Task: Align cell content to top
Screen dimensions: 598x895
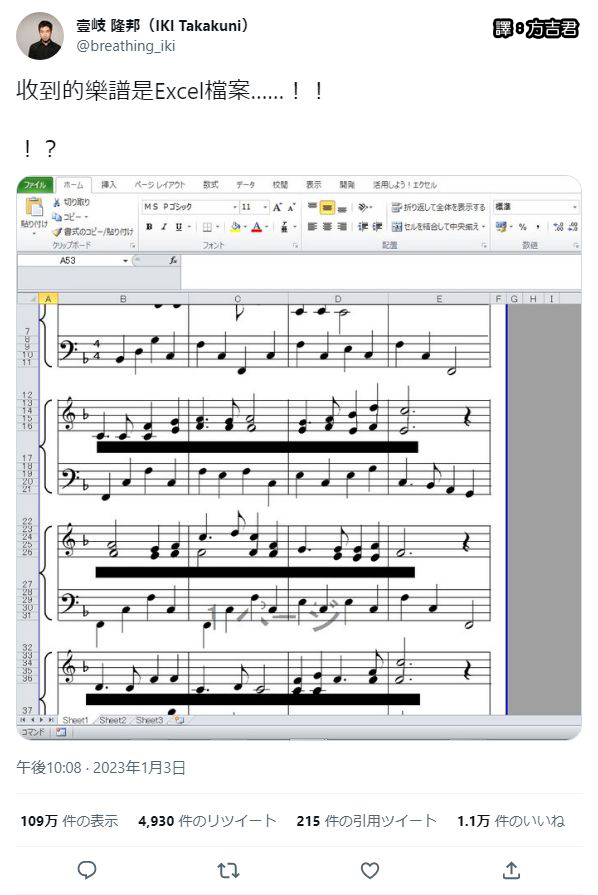Action: pyautogui.click(x=312, y=207)
